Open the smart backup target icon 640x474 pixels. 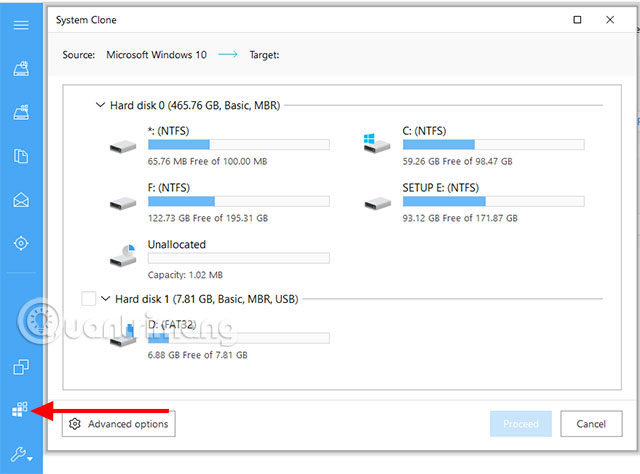[x=21, y=243]
